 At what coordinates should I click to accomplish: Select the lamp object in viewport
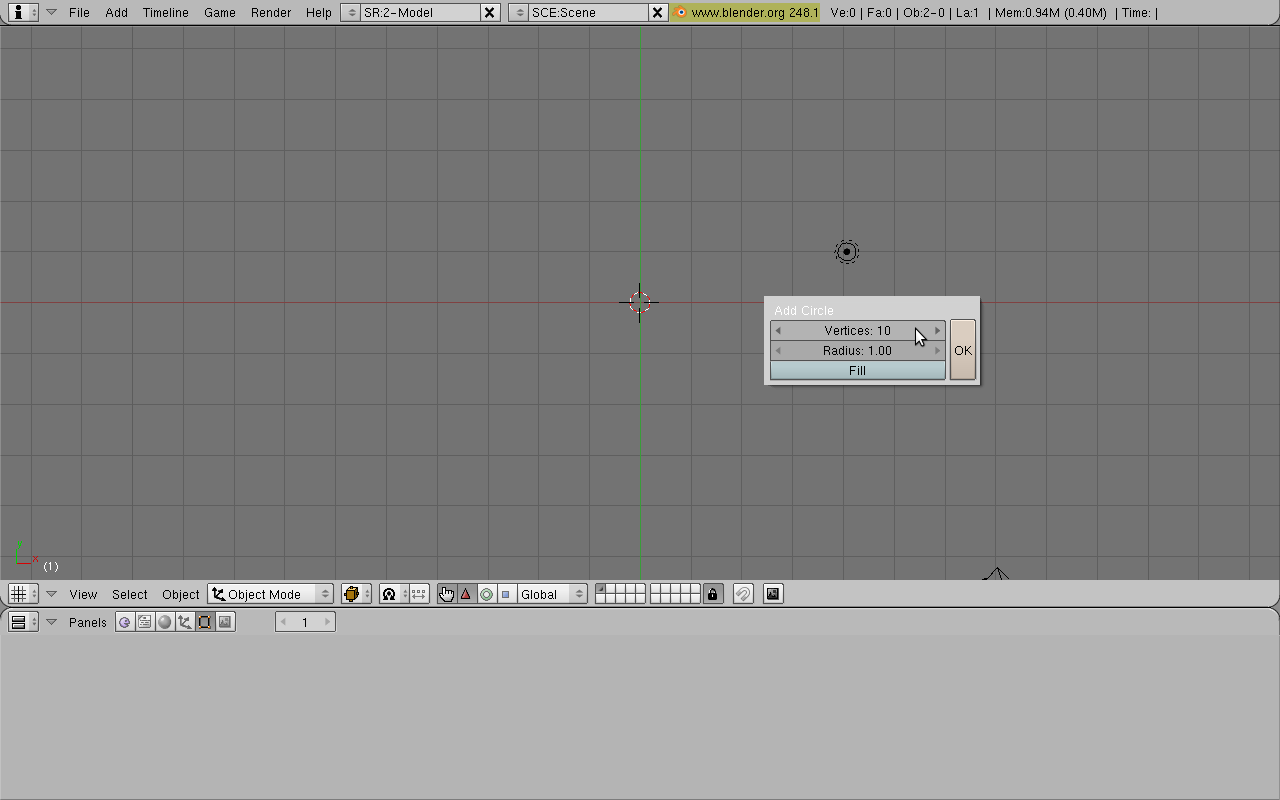[847, 252]
